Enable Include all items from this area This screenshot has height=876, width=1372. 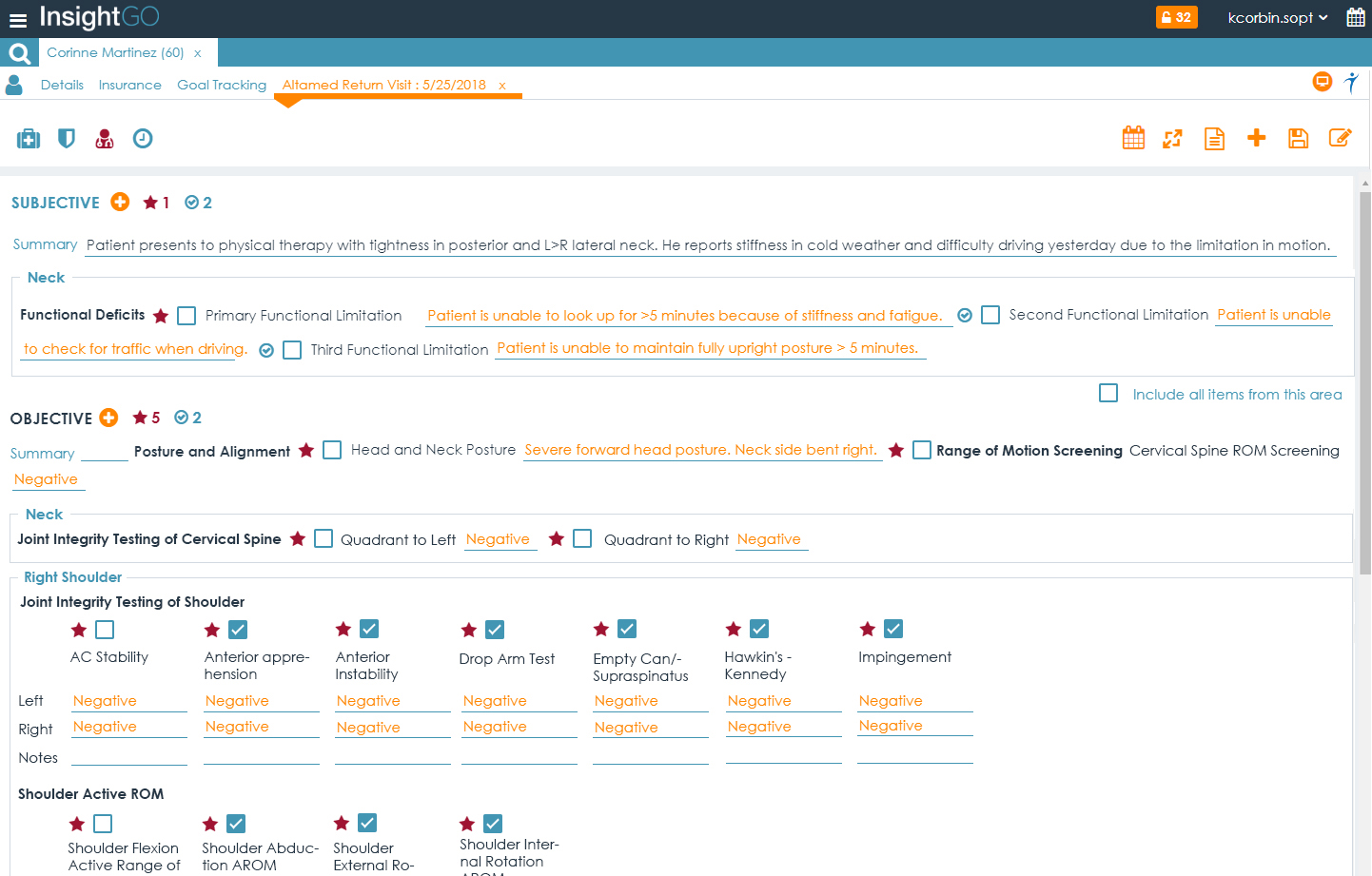[x=1108, y=393]
